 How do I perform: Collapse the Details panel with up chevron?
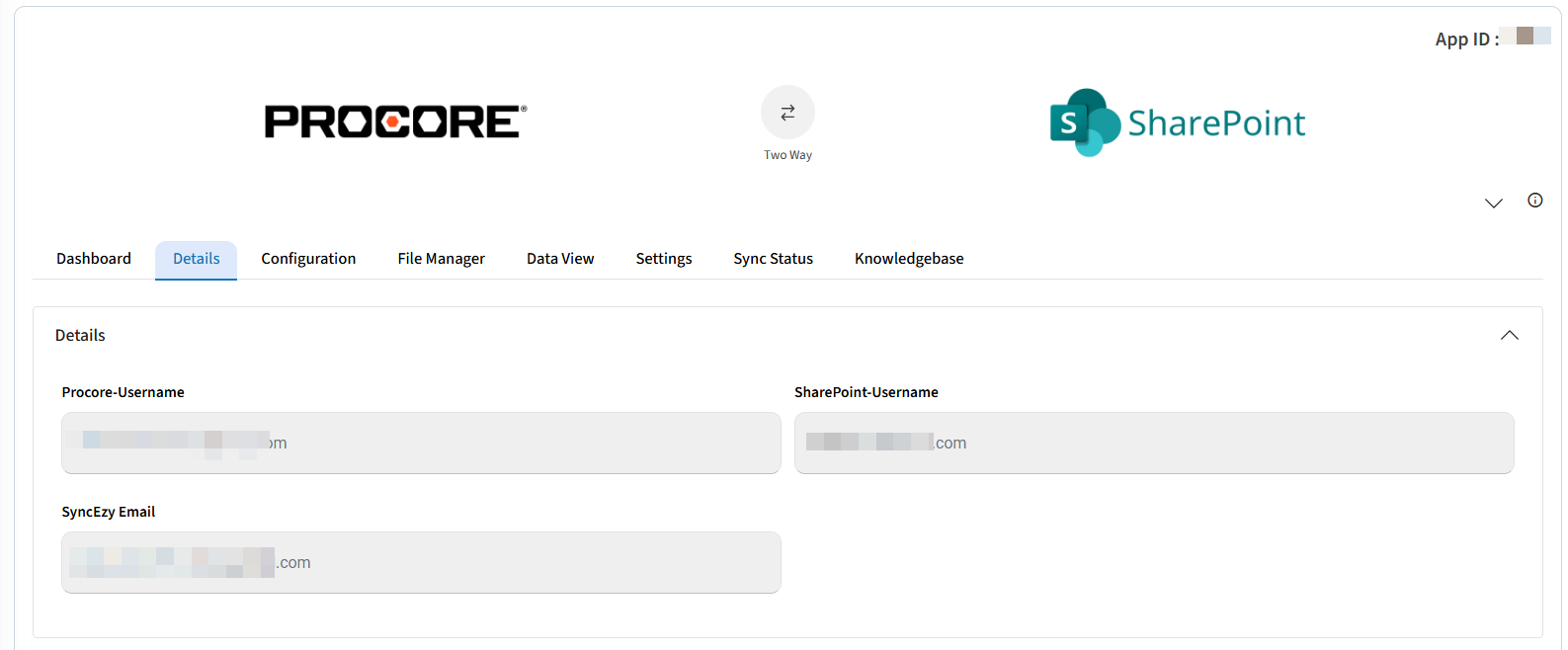point(1509,336)
